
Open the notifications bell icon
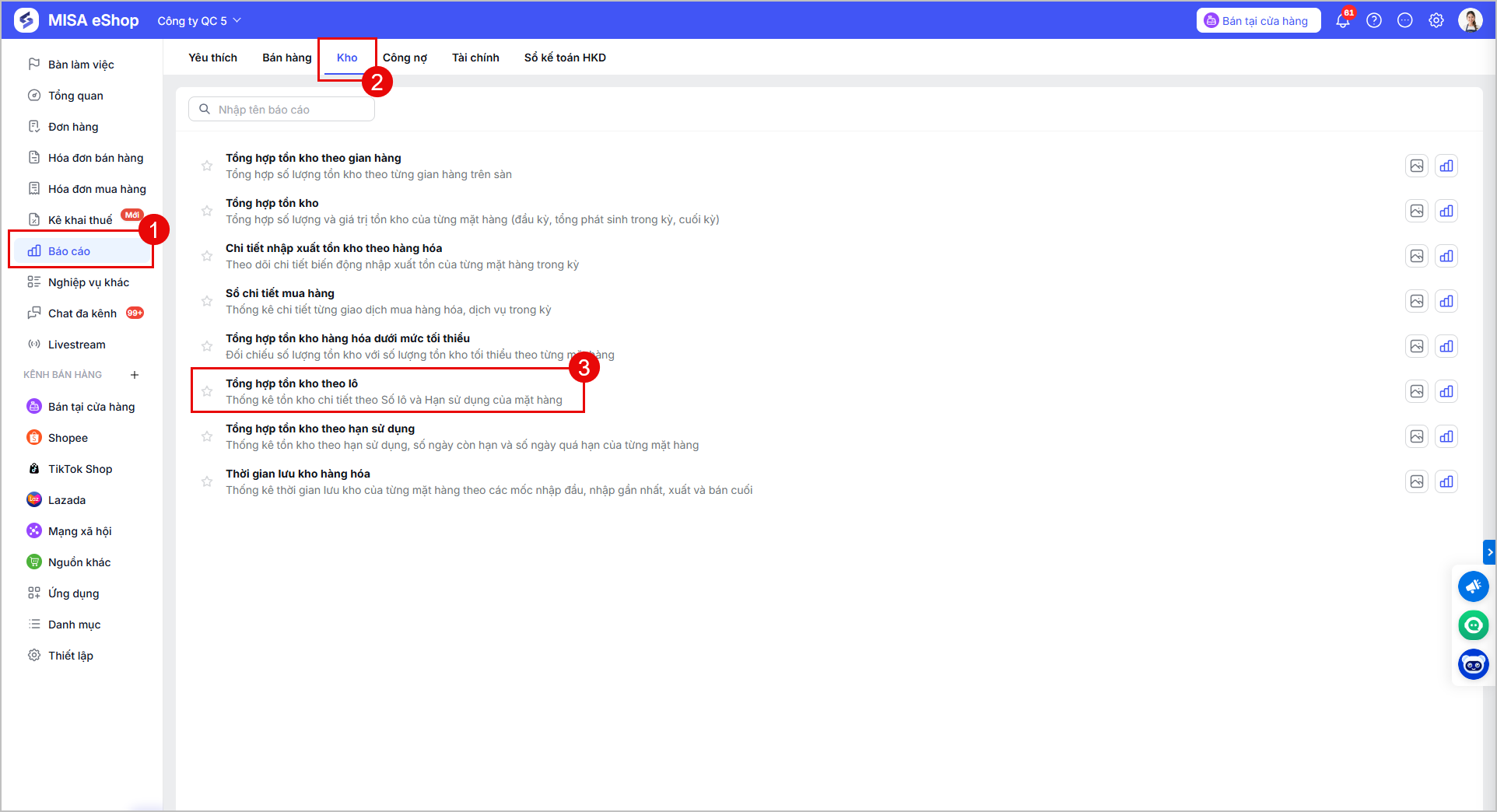[1343, 21]
